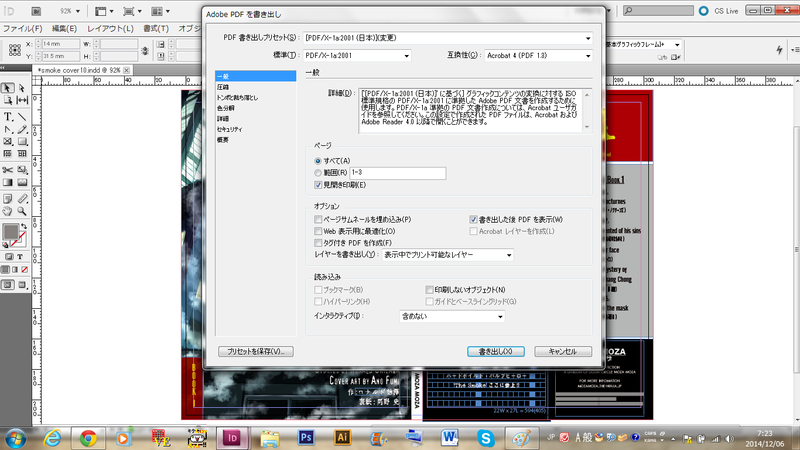Click the プリセットを保存(V)... button

[256, 351]
